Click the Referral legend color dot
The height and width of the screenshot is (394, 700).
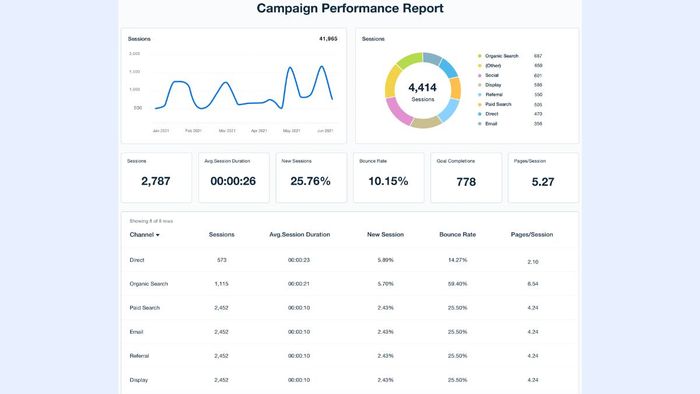point(480,95)
